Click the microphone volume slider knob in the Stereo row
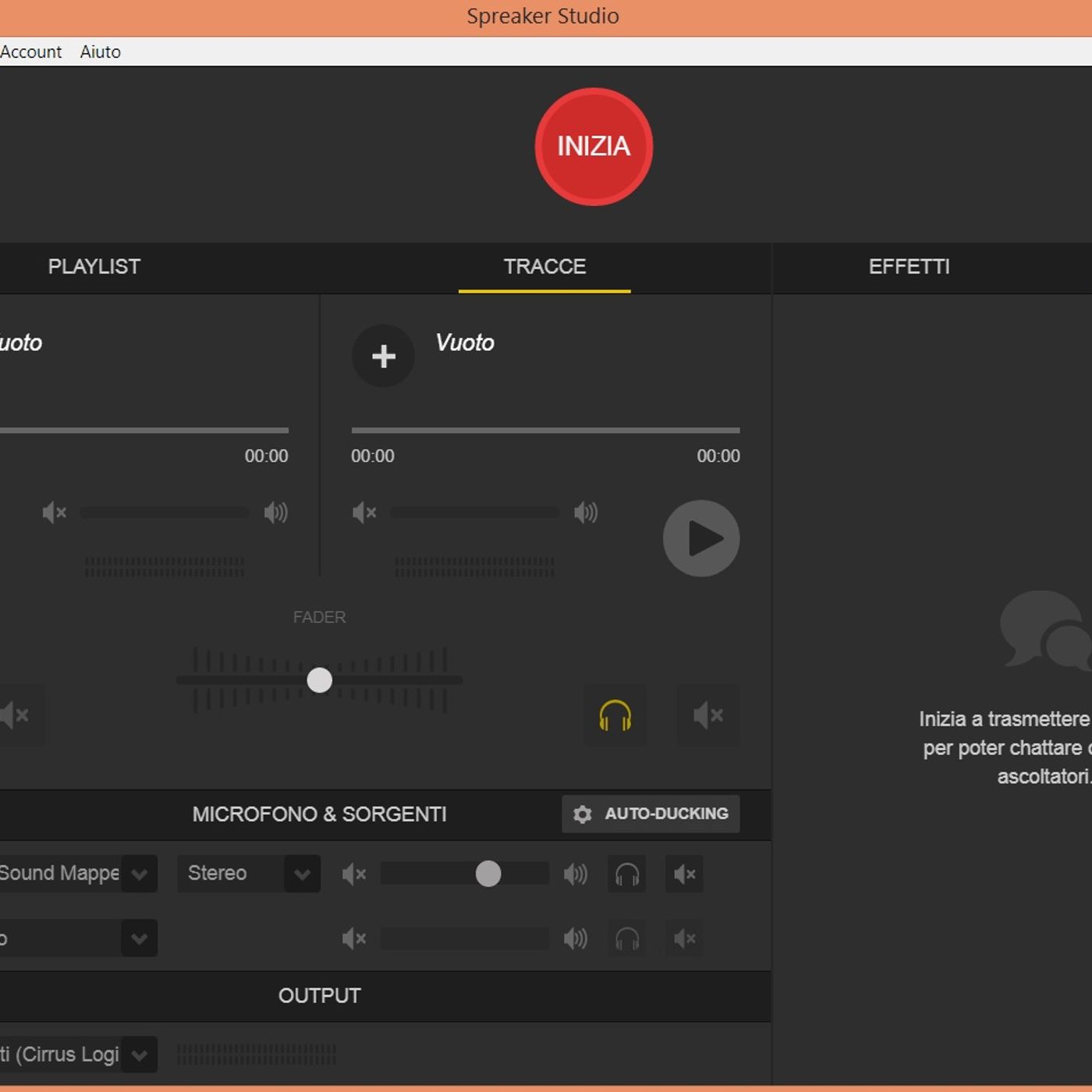Screen dimensions: 1092x1092 pos(488,874)
